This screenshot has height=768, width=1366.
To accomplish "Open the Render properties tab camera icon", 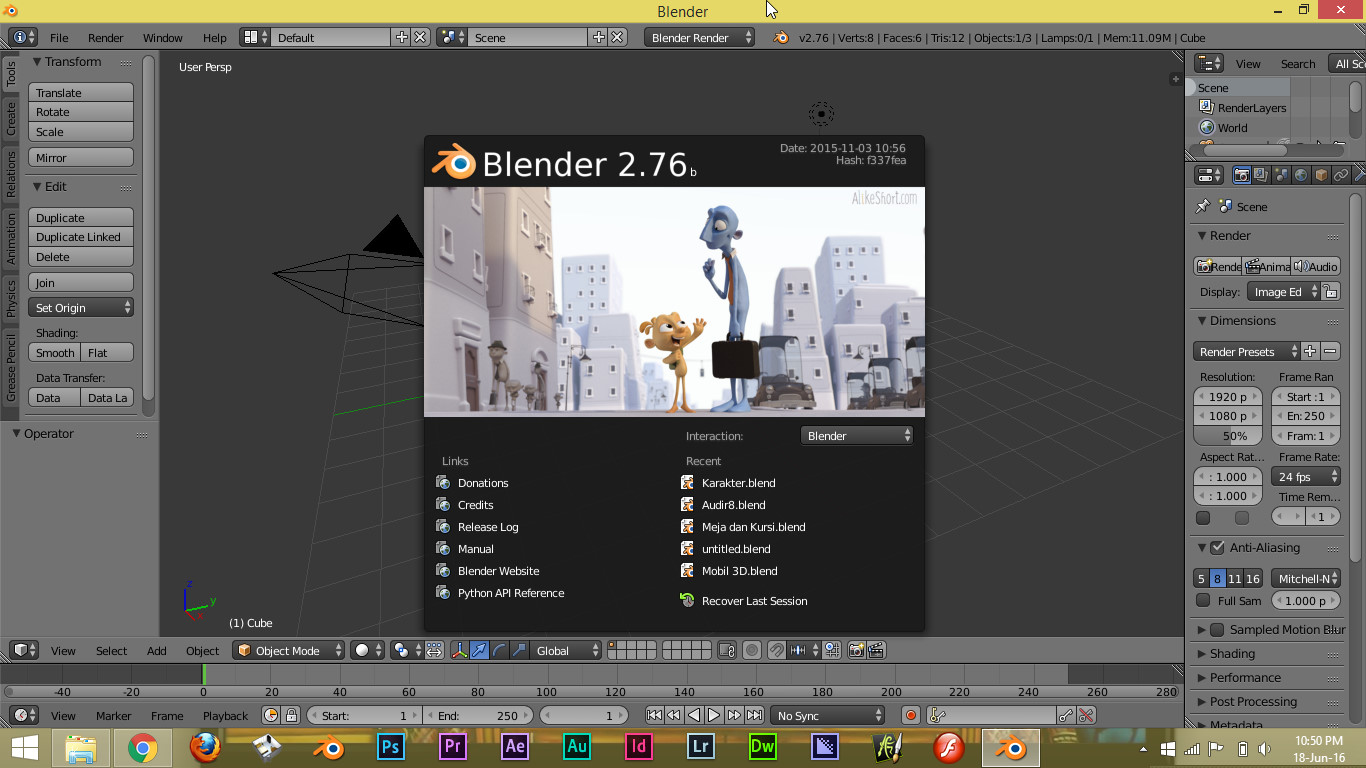I will [1242, 175].
